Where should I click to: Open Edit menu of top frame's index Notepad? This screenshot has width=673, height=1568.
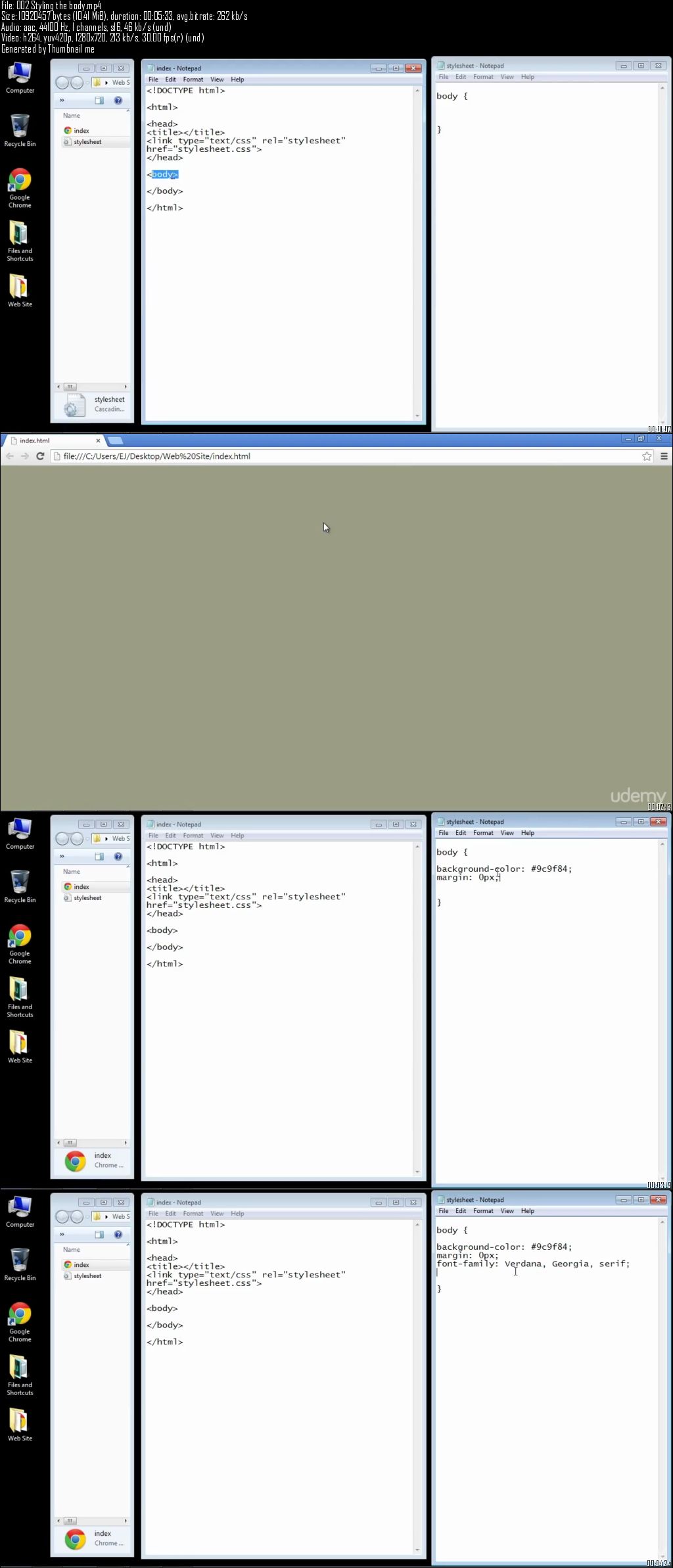171,80
